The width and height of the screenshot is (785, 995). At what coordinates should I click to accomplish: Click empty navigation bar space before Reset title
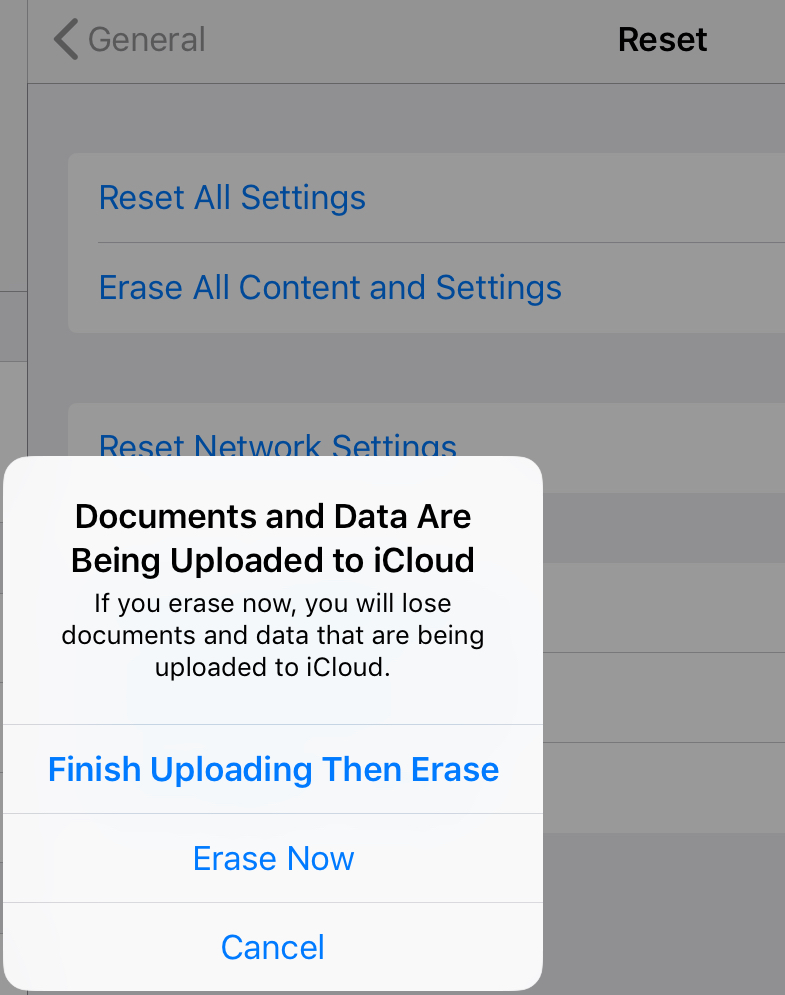tap(411, 39)
